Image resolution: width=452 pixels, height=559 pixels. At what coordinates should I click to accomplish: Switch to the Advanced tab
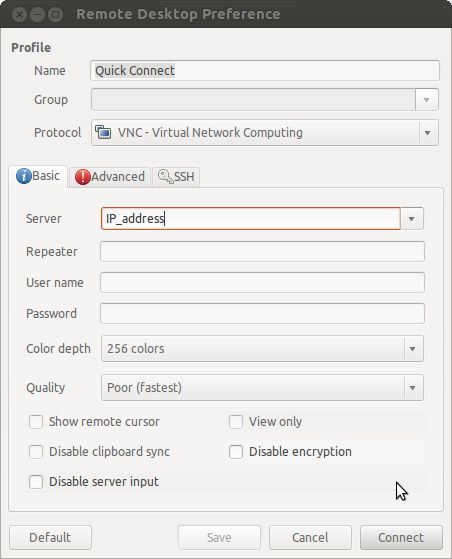110,177
